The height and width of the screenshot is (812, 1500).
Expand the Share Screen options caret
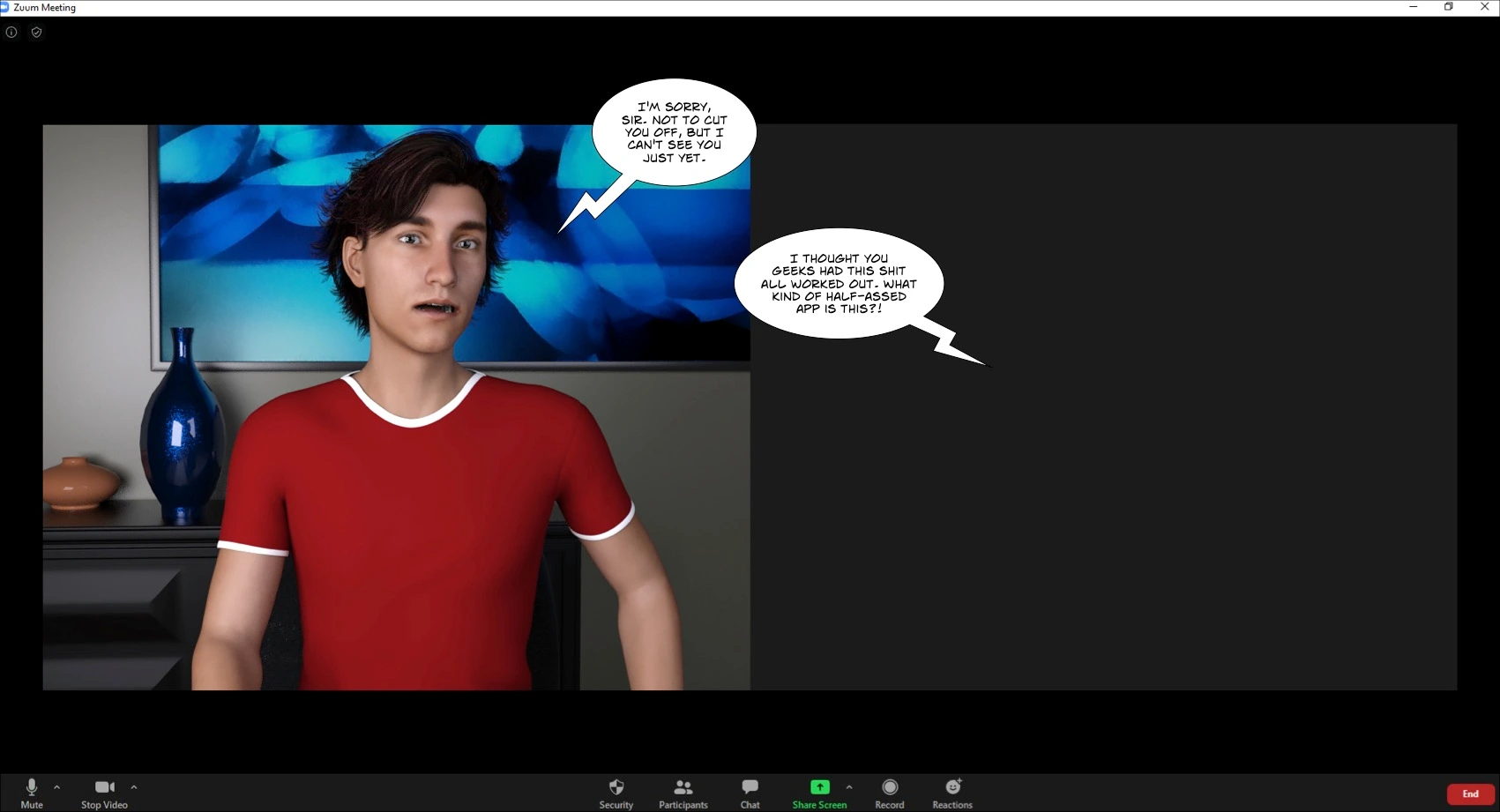(x=849, y=787)
